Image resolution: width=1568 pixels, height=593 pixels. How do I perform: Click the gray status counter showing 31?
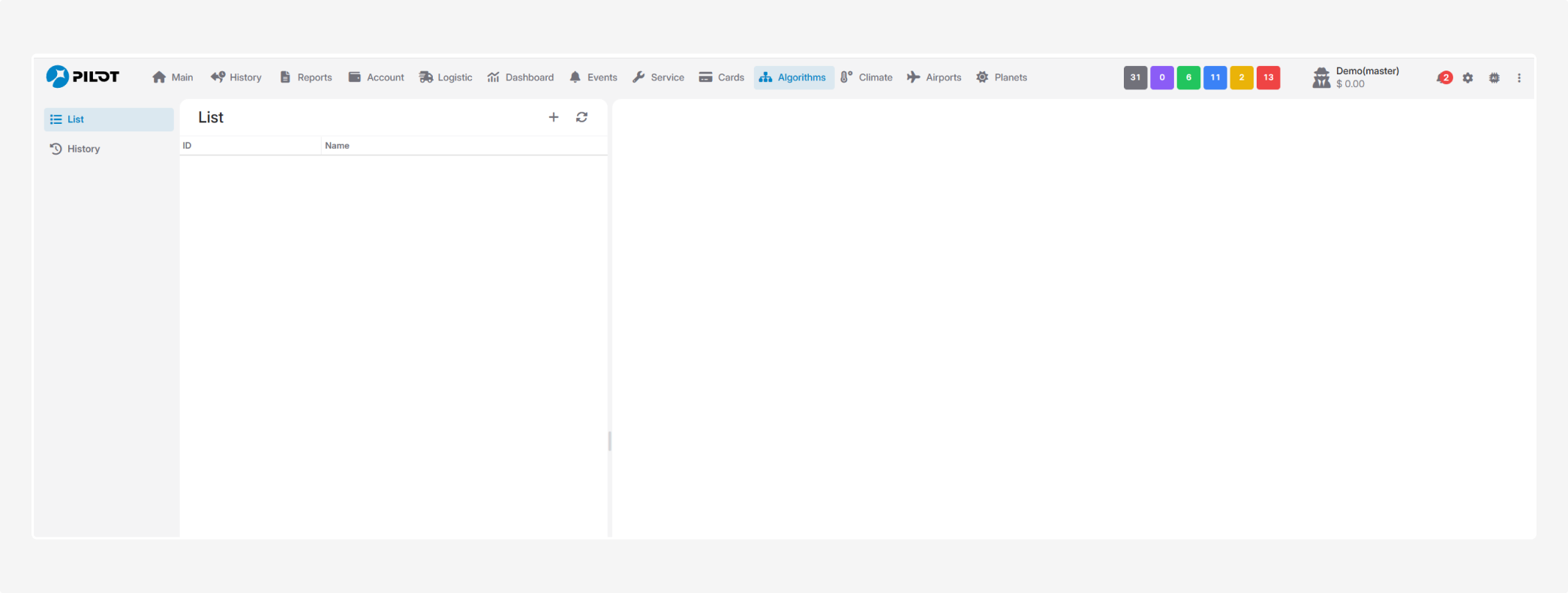click(x=1135, y=77)
